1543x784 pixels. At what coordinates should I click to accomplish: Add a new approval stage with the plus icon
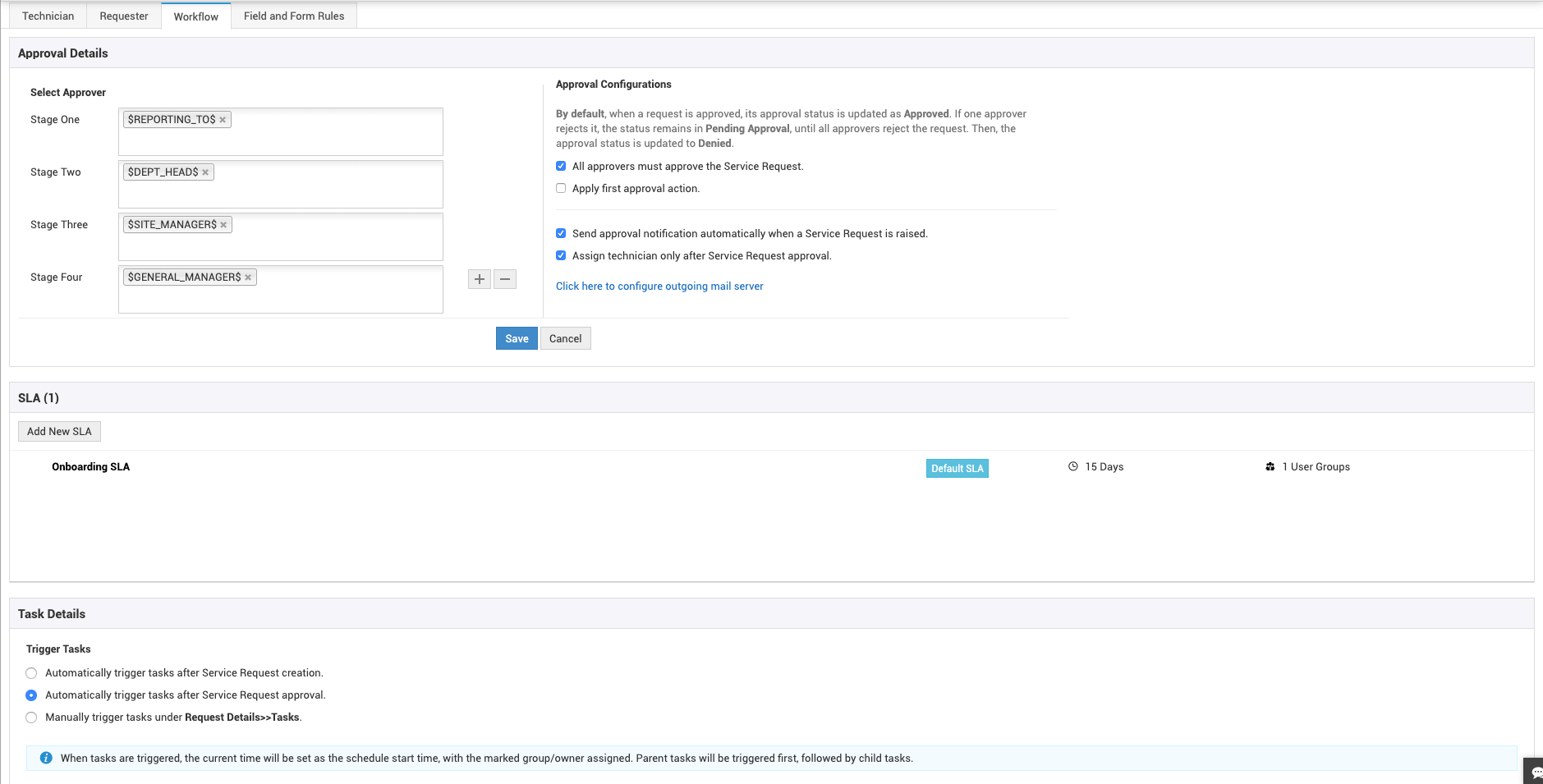(480, 279)
